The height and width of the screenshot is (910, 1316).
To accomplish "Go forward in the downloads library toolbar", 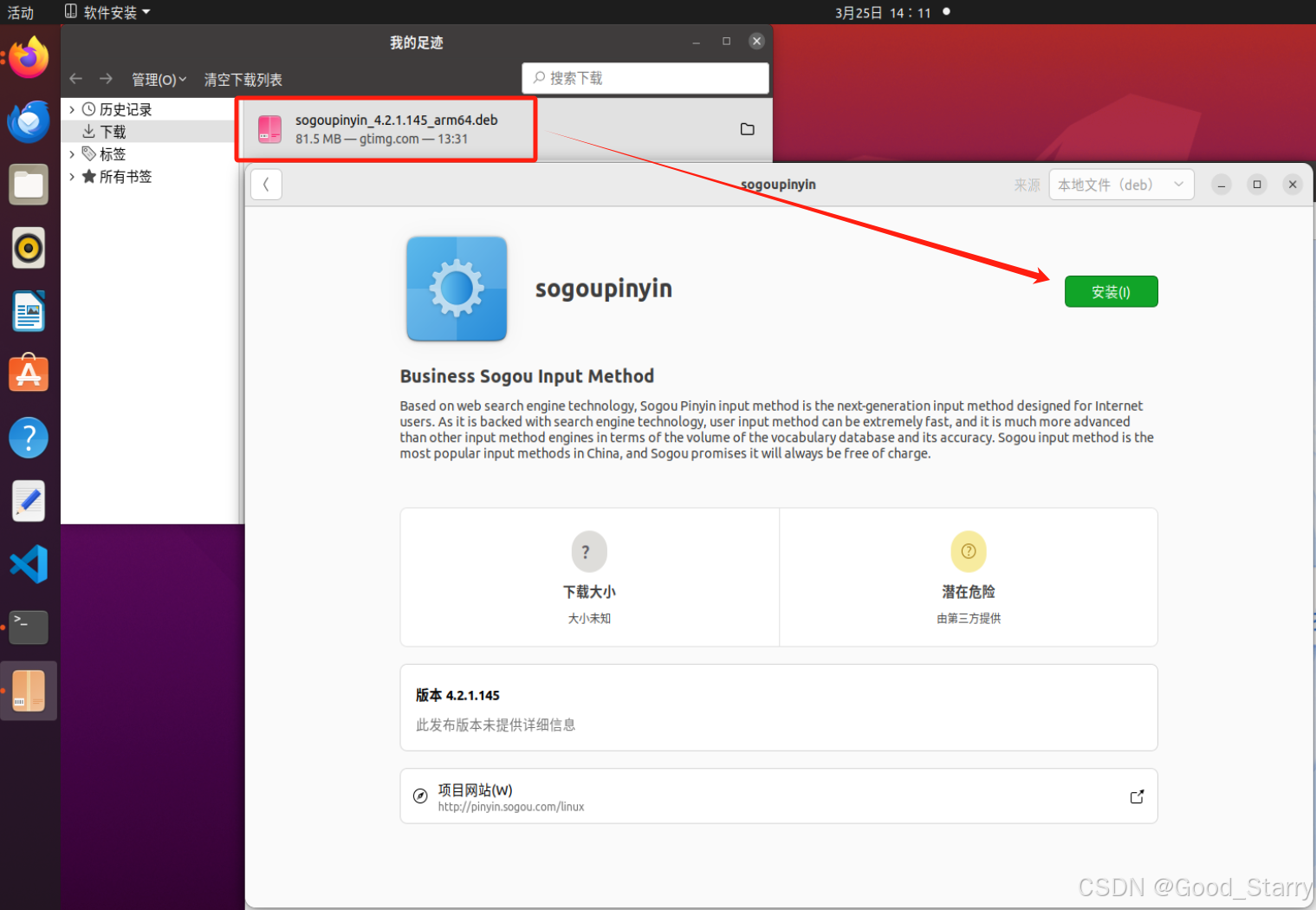I will pos(106,79).
